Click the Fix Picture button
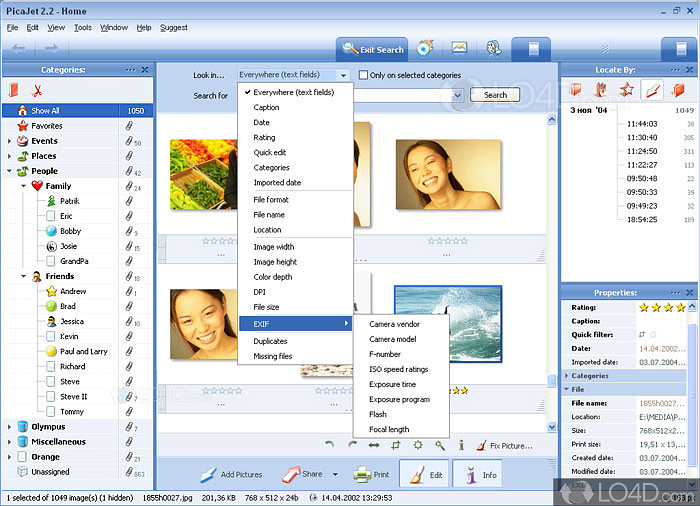This screenshot has width=700, height=506. 503,445
